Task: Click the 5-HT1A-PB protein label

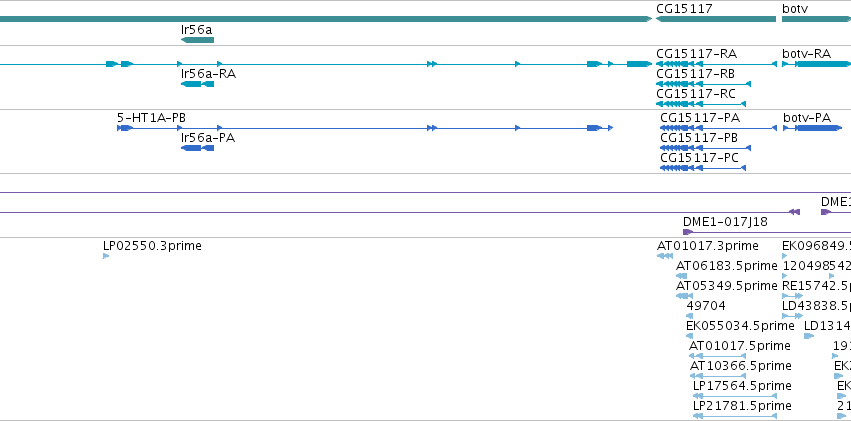Action: (x=152, y=118)
